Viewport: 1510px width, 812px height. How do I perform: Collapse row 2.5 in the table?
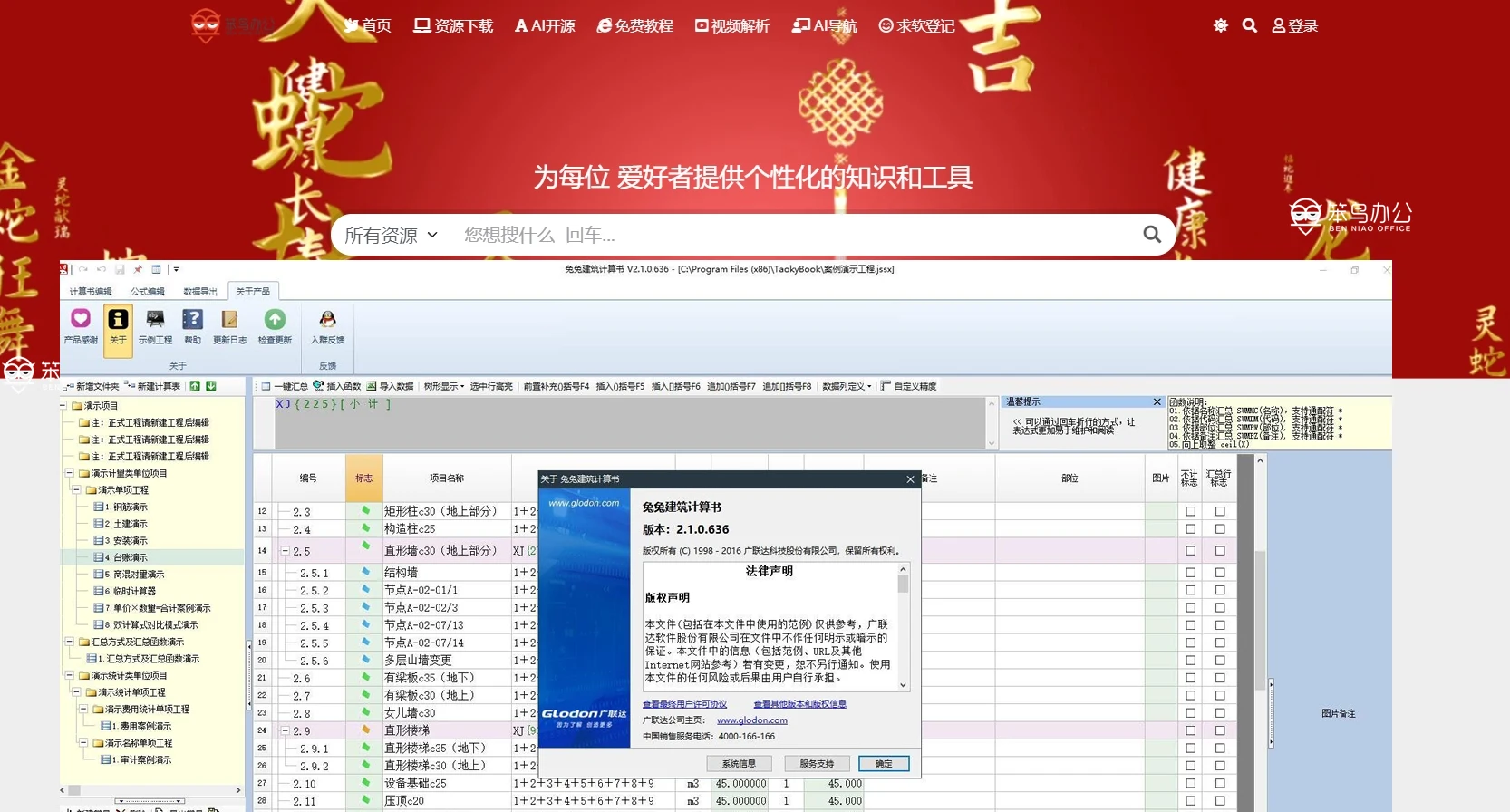click(x=285, y=551)
